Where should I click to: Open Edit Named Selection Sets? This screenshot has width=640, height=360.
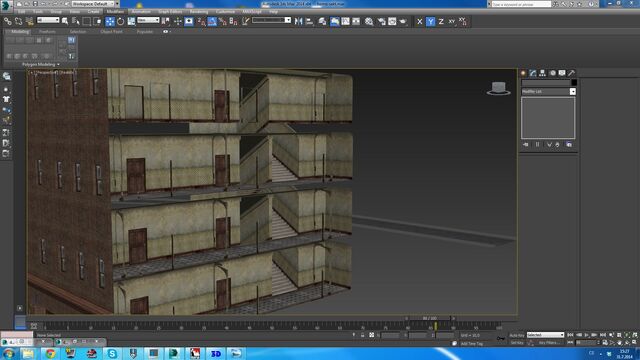[x=245, y=21]
